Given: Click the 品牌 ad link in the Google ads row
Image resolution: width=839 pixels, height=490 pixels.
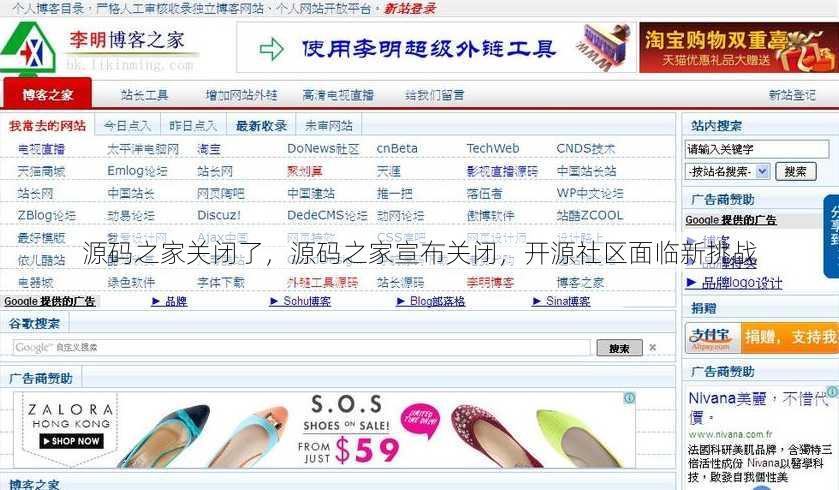Looking at the screenshot, I should (170, 301).
